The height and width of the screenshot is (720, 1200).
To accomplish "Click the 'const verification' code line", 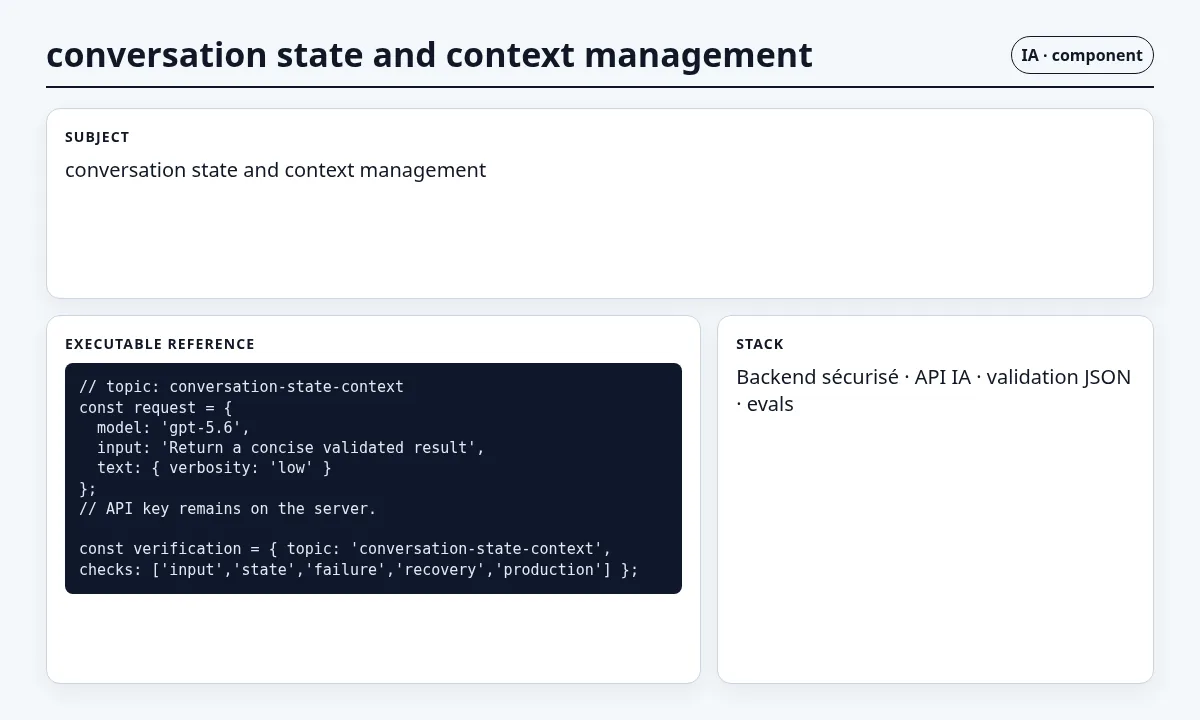I will click(345, 548).
